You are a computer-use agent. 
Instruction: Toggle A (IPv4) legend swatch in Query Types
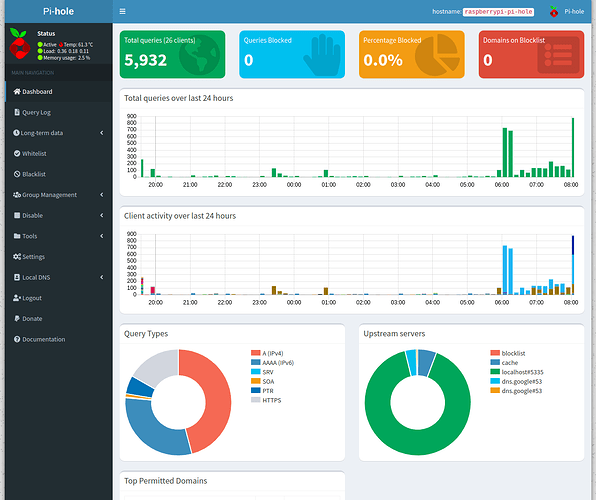256,353
